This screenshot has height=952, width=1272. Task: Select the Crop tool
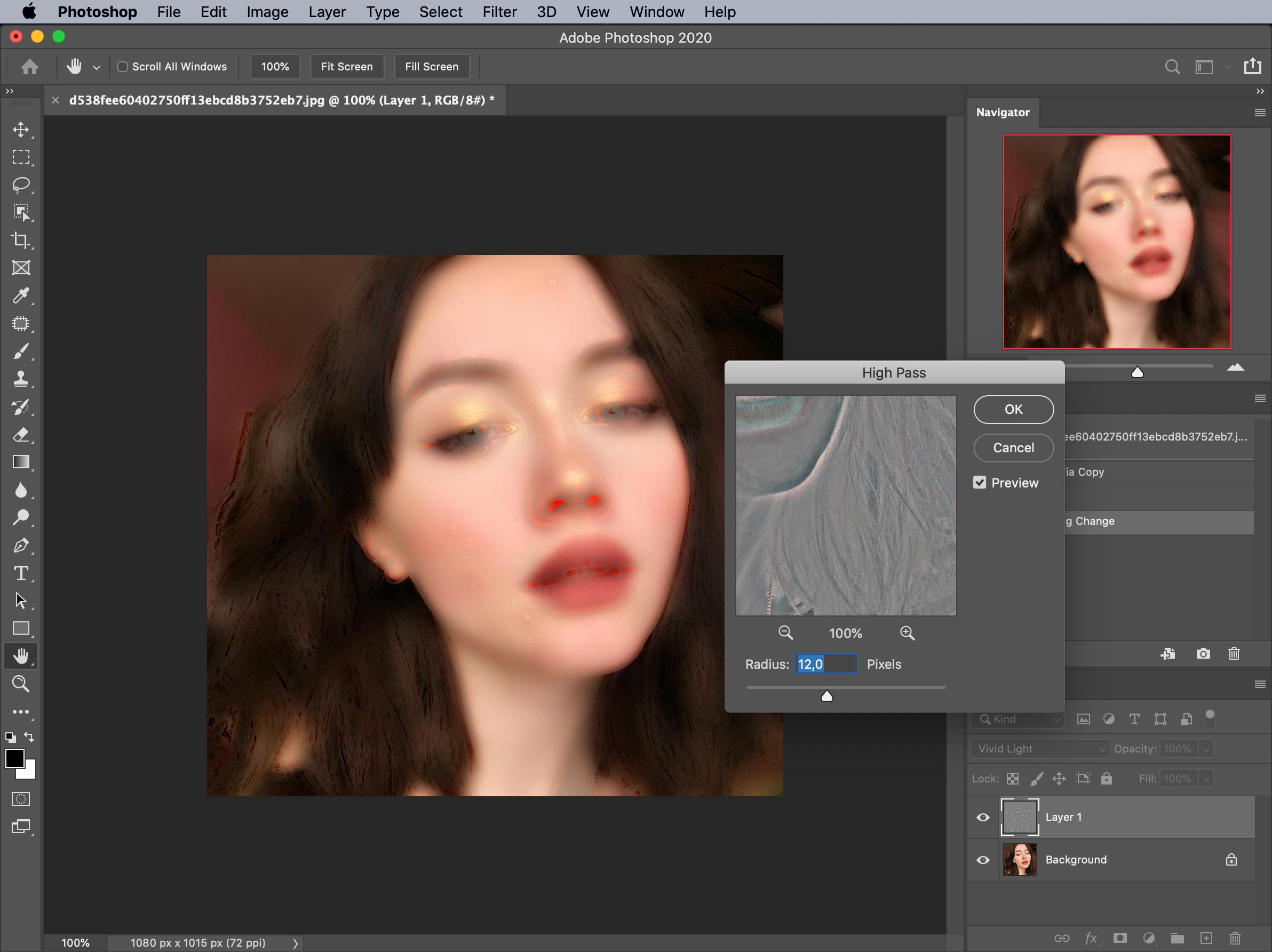(21, 239)
